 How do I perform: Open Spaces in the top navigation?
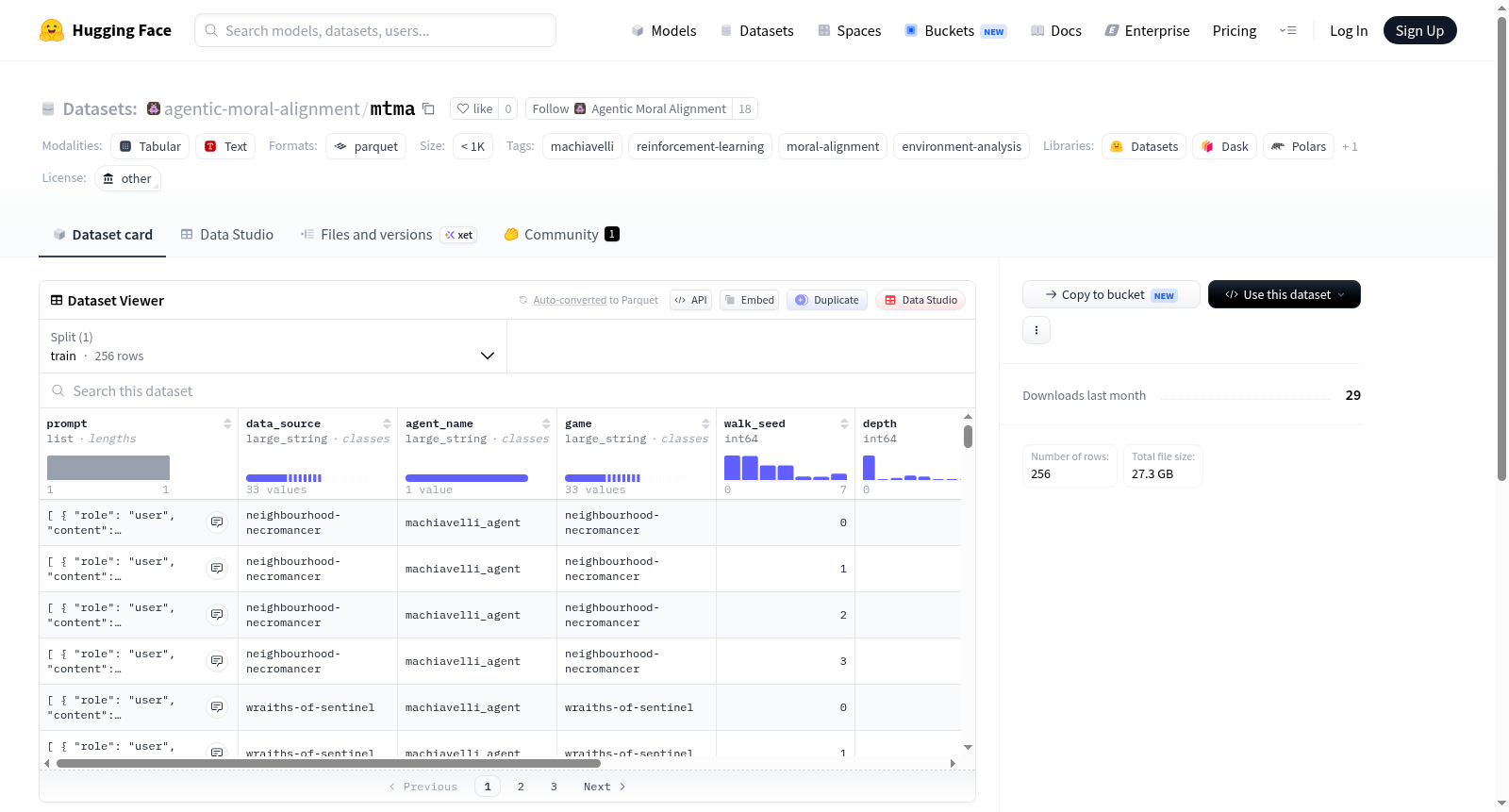[850, 30]
